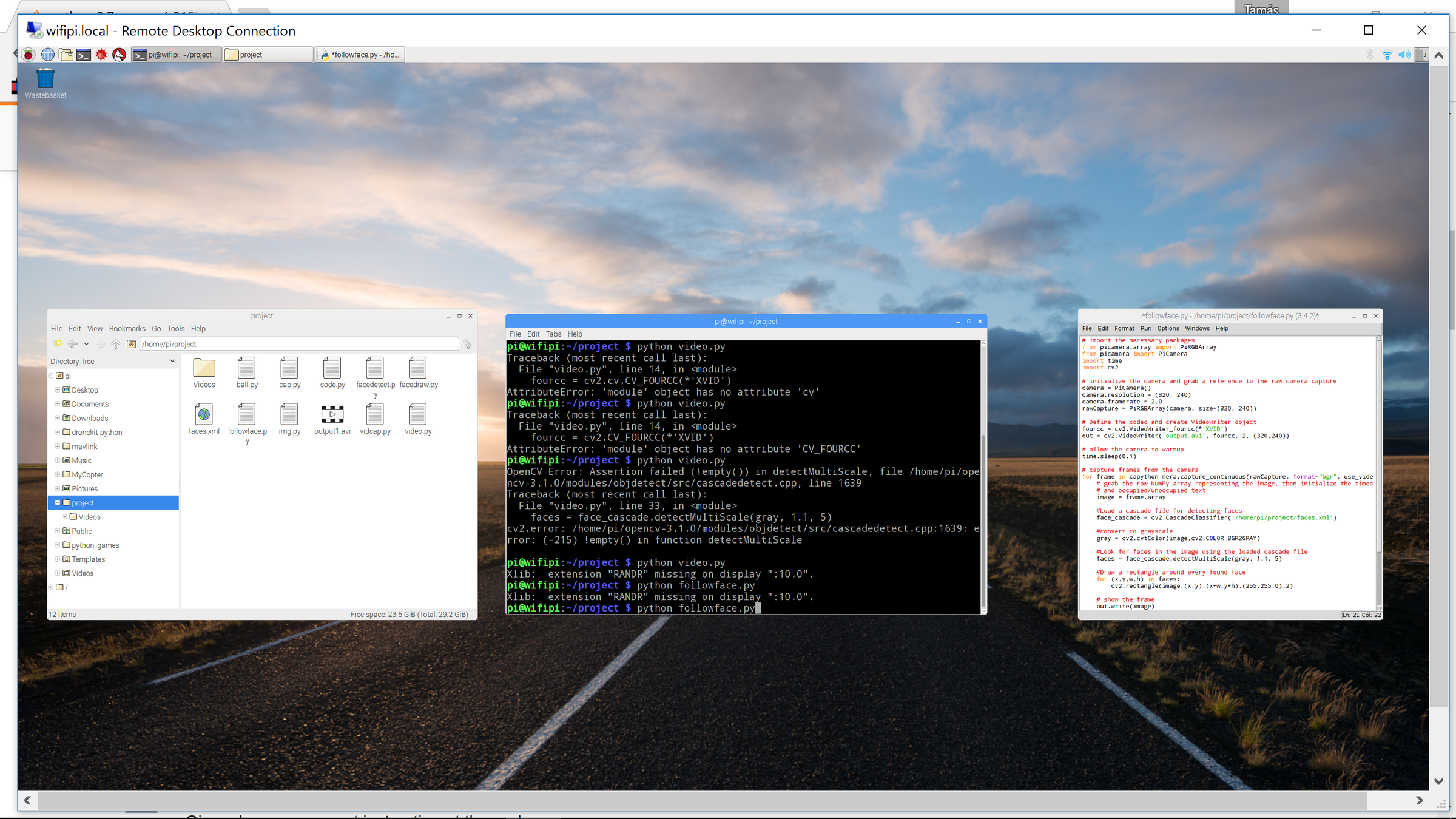This screenshot has height=819, width=1456.
Task: Open the Raspberry Pi main menu
Action: (x=29, y=55)
